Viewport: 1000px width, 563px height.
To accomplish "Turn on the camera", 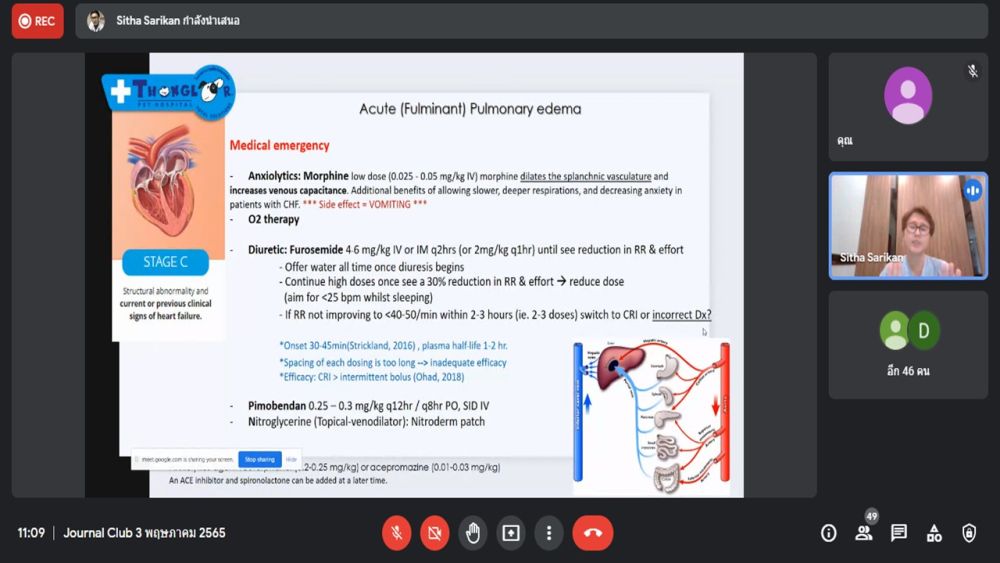I will point(435,532).
